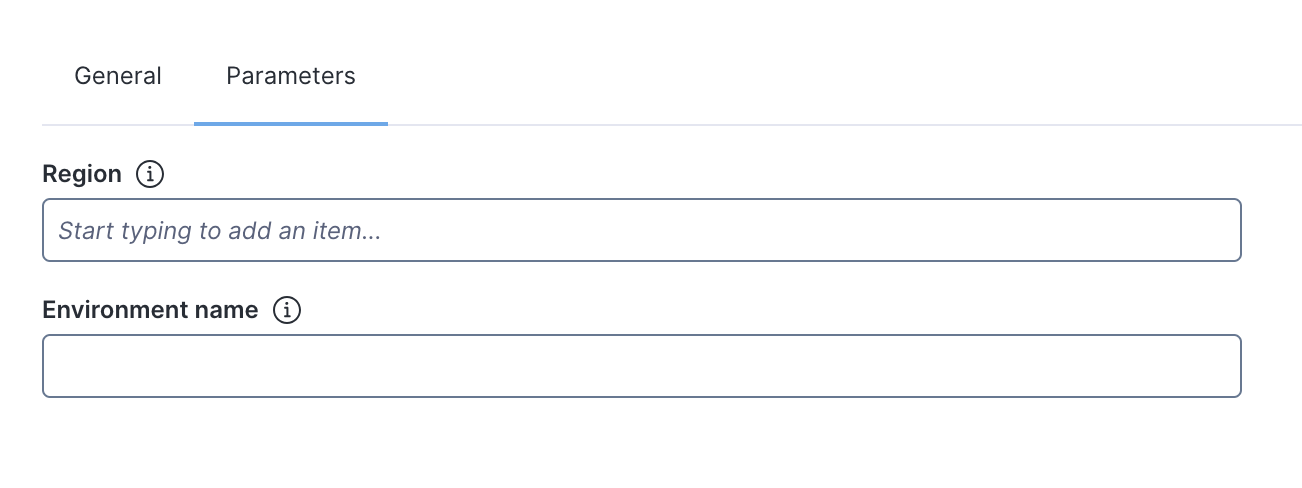This screenshot has height=488, width=1302.
Task: Activate the Region multi-item entry box
Action: 641,230
